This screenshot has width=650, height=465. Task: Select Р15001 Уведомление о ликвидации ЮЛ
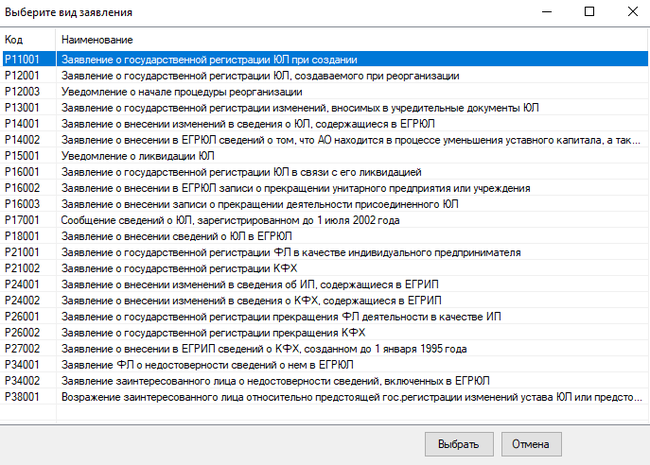[x=137, y=156]
